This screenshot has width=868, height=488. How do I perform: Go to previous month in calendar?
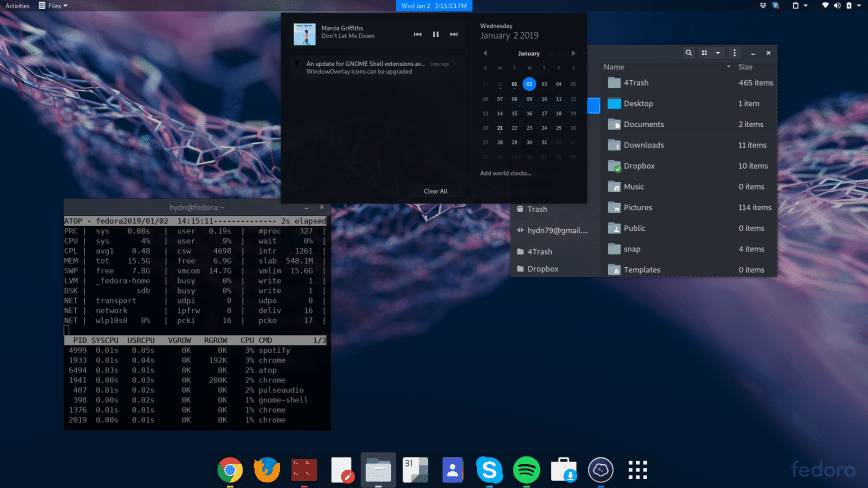pyautogui.click(x=485, y=53)
